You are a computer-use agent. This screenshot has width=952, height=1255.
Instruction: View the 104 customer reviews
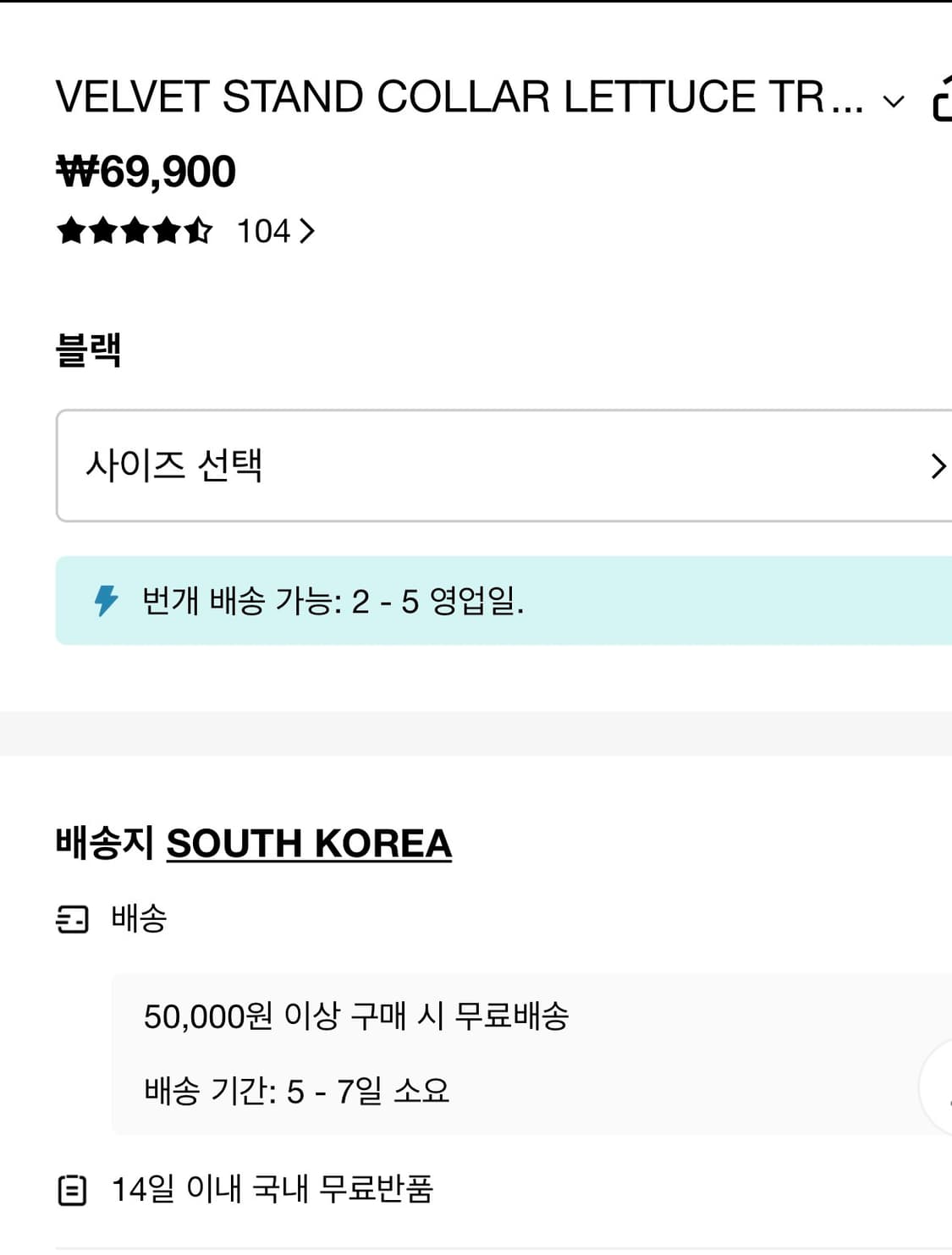coord(263,230)
